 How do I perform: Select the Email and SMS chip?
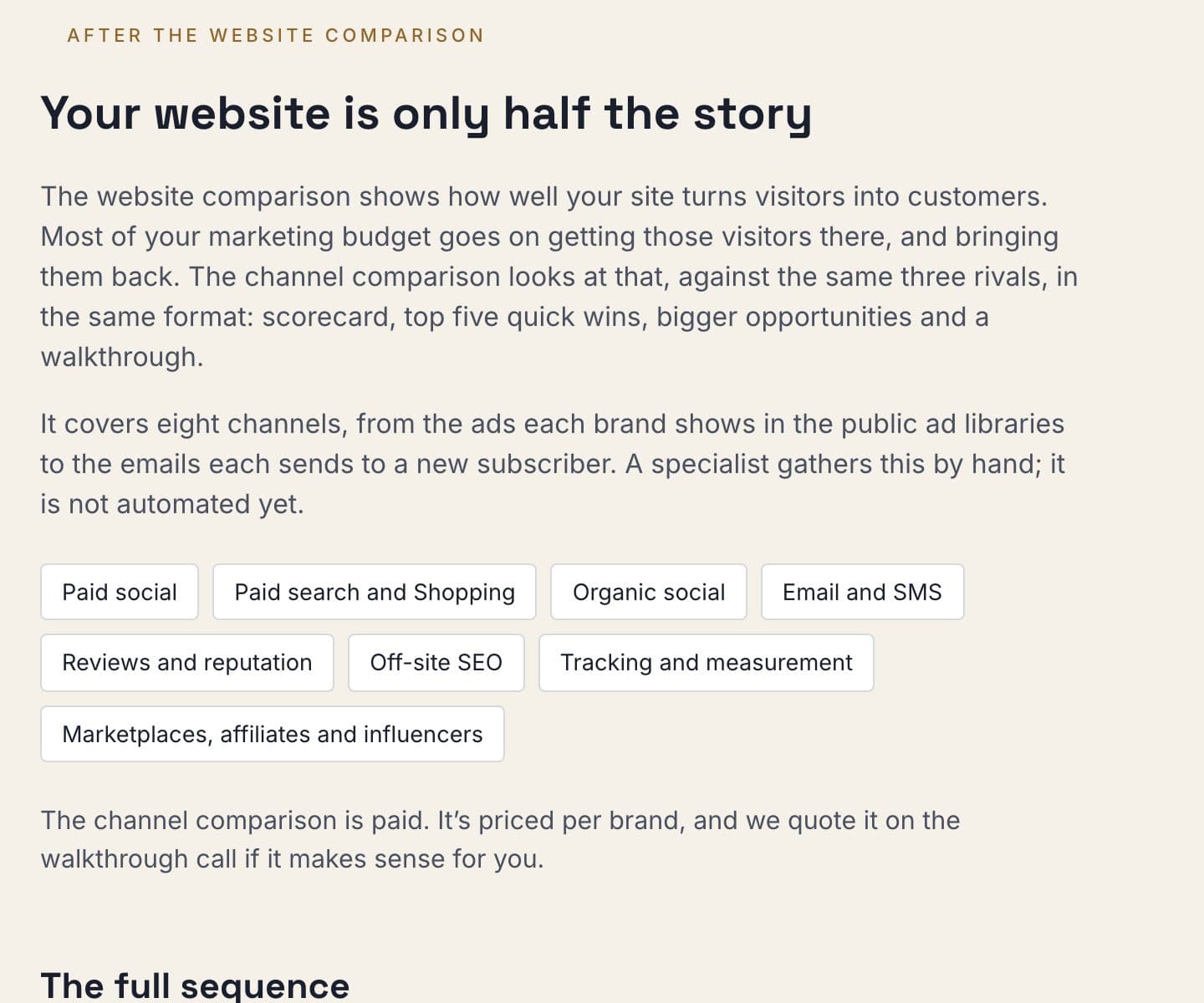click(x=862, y=592)
